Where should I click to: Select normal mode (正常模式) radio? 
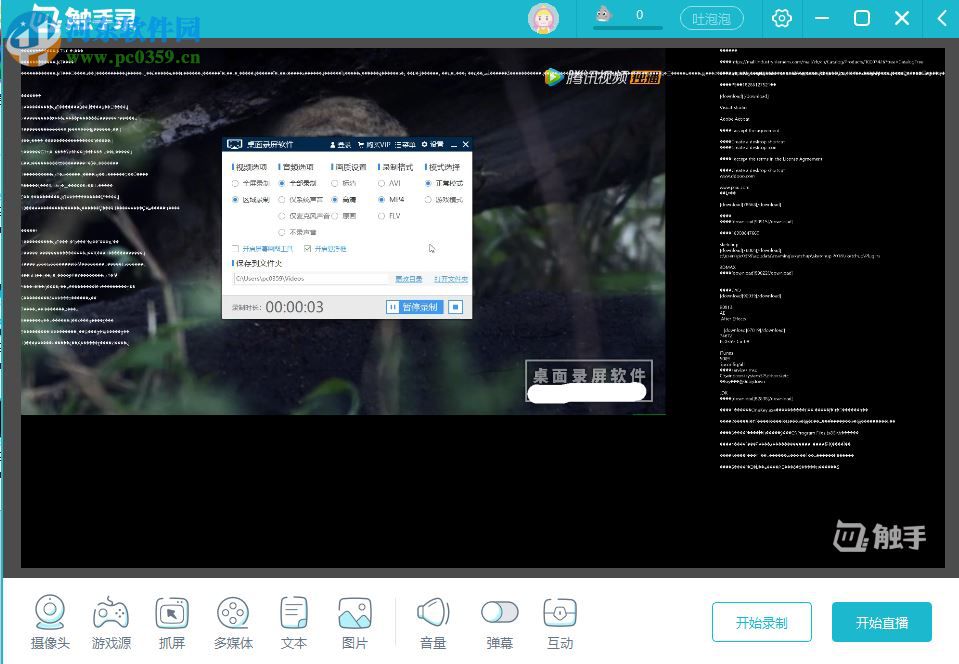428,183
